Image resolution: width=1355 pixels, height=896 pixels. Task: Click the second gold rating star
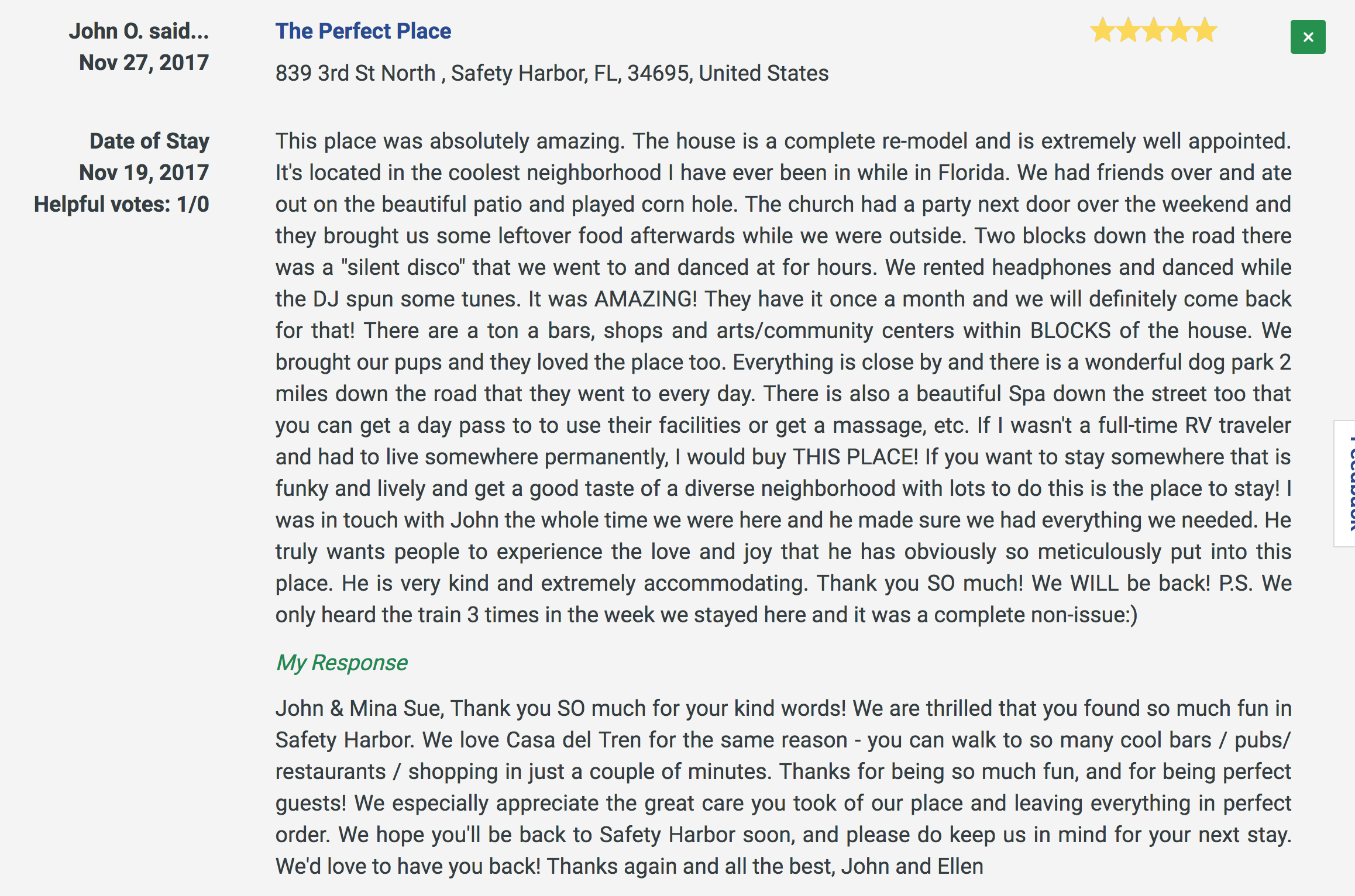[1128, 30]
